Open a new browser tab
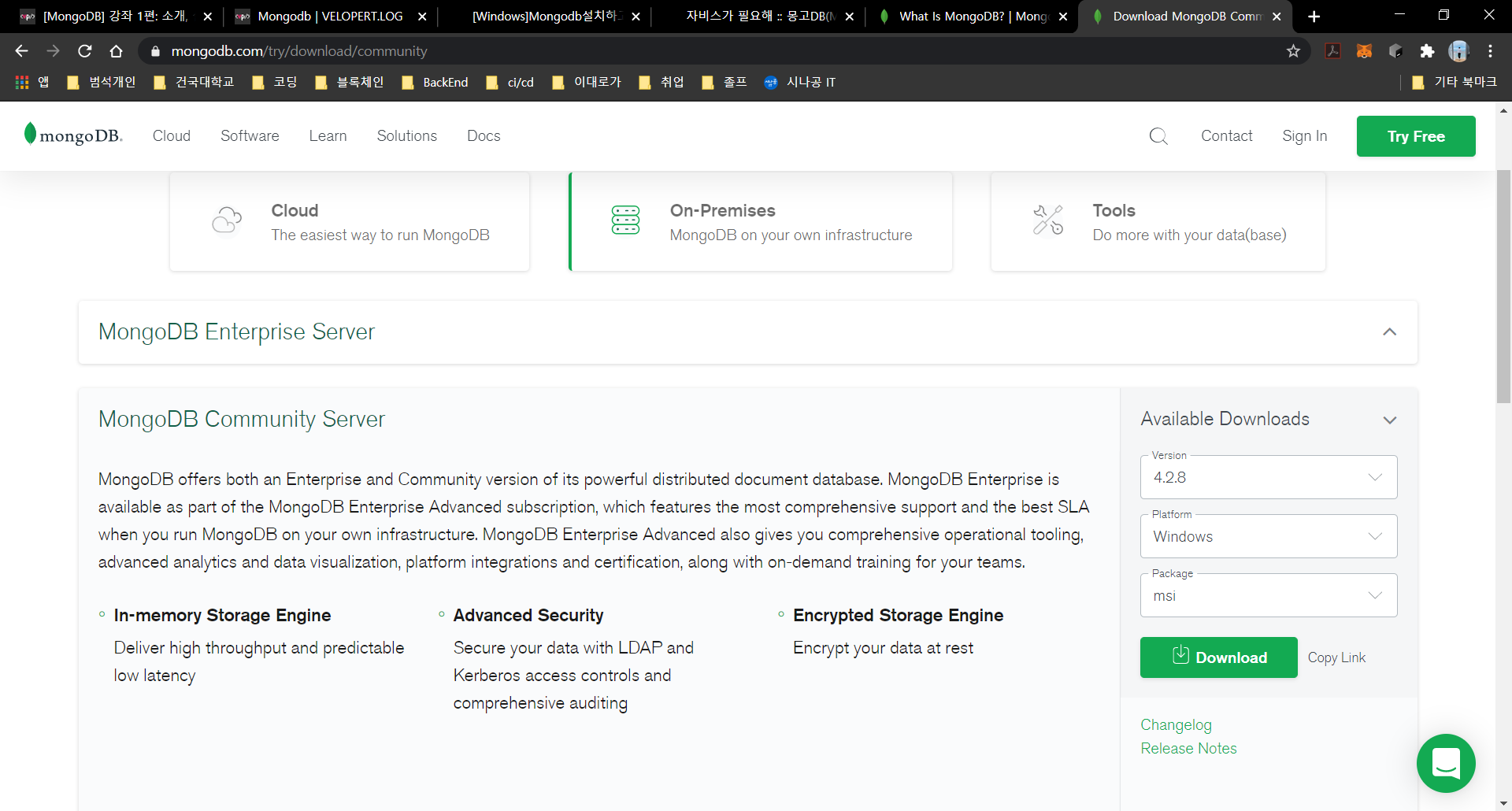This screenshot has height=811, width=1512. [x=1314, y=17]
